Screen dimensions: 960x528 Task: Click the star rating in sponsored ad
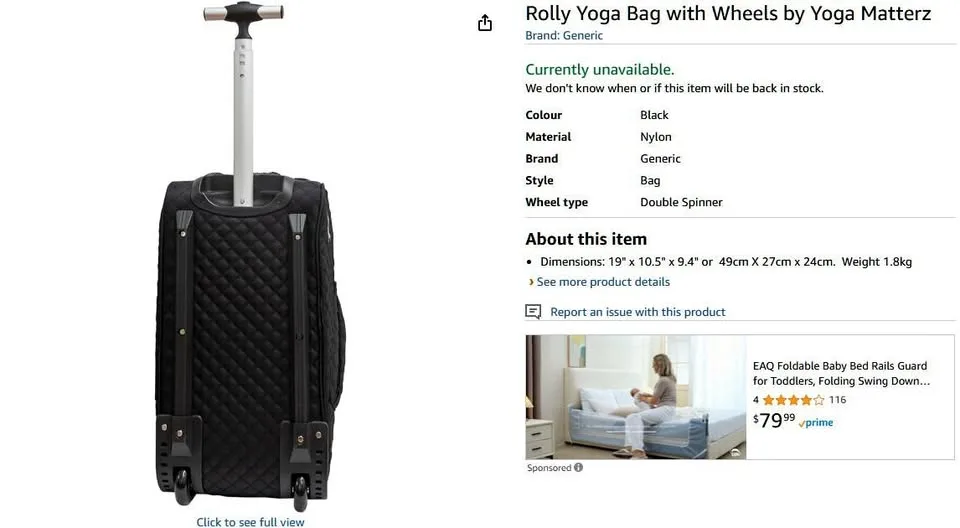click(x=793, y=400)
